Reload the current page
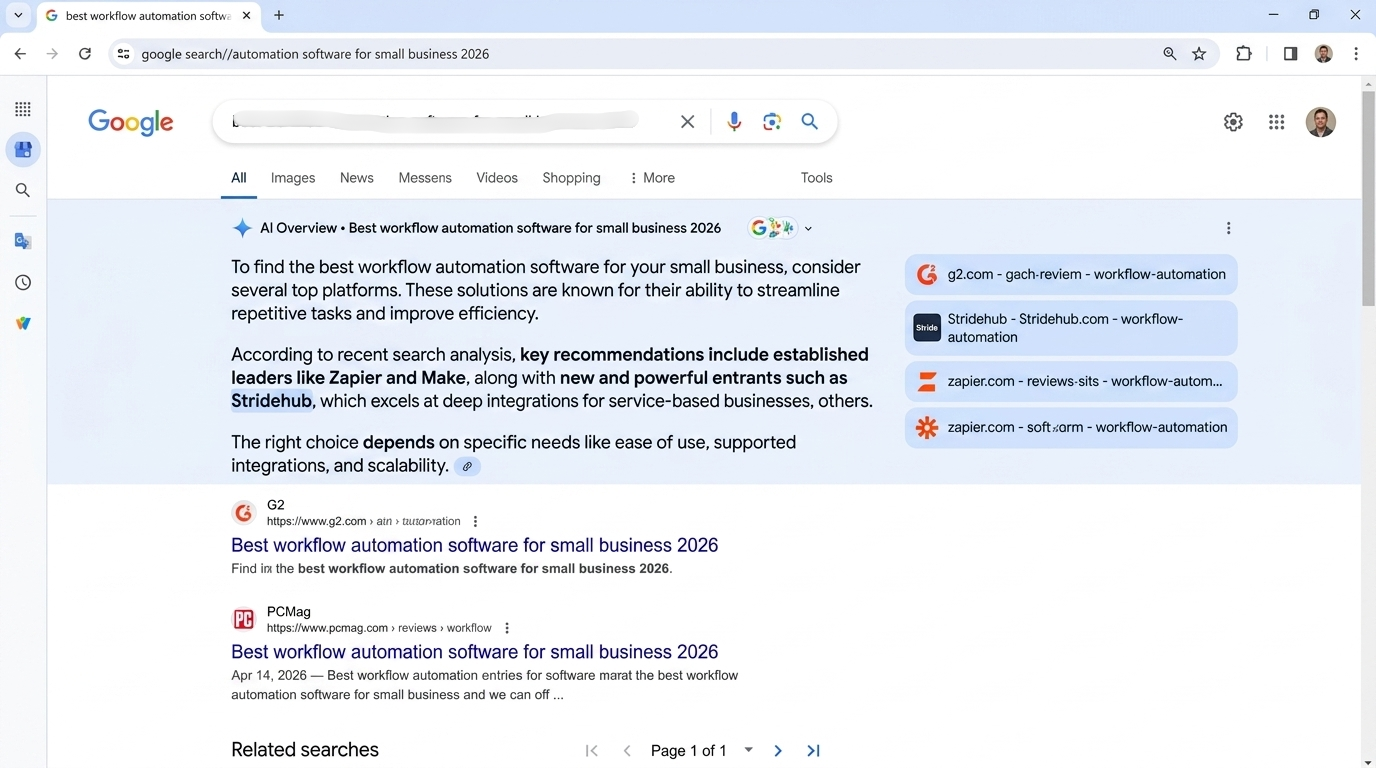Screen dimensions: 1376x768 [x=85, y=54]
